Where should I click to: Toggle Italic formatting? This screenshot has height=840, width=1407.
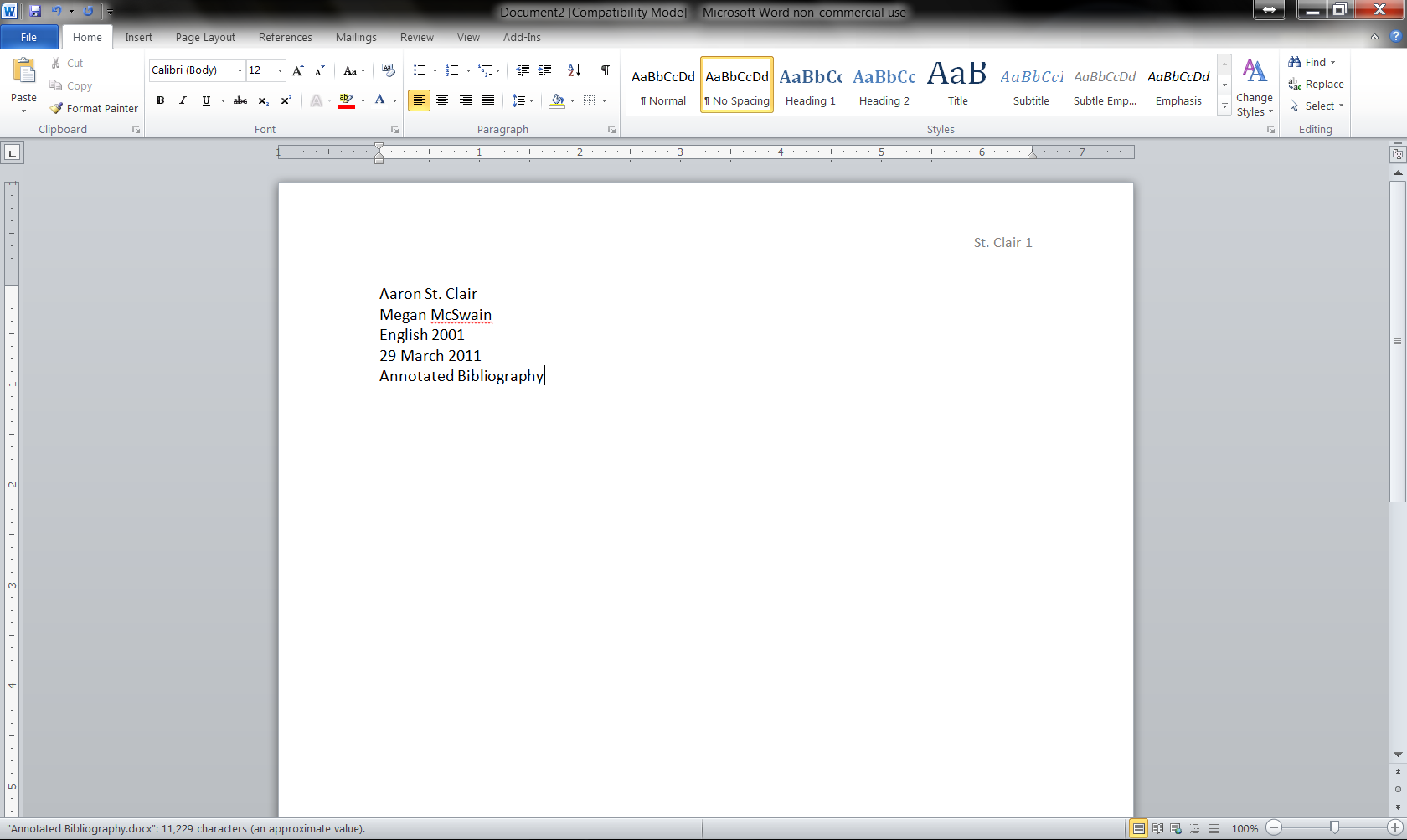coord(183,100)
